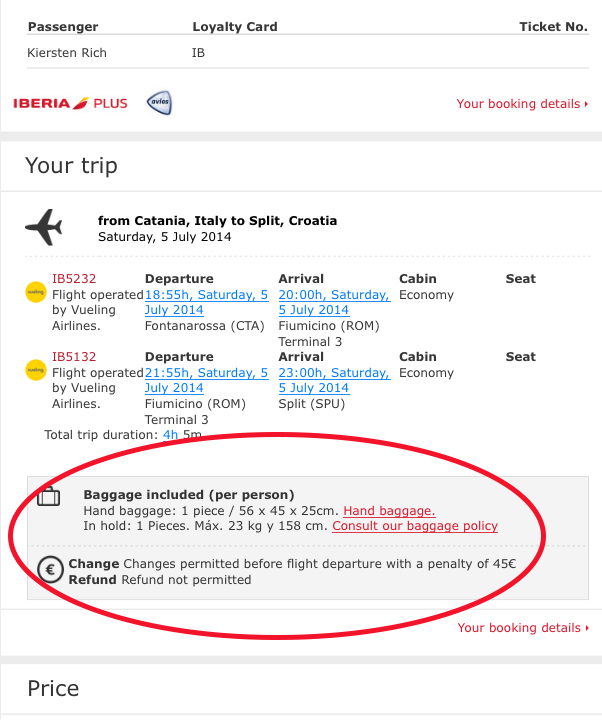Click the 20:00h Saturday arrival time link

point(334,302)
